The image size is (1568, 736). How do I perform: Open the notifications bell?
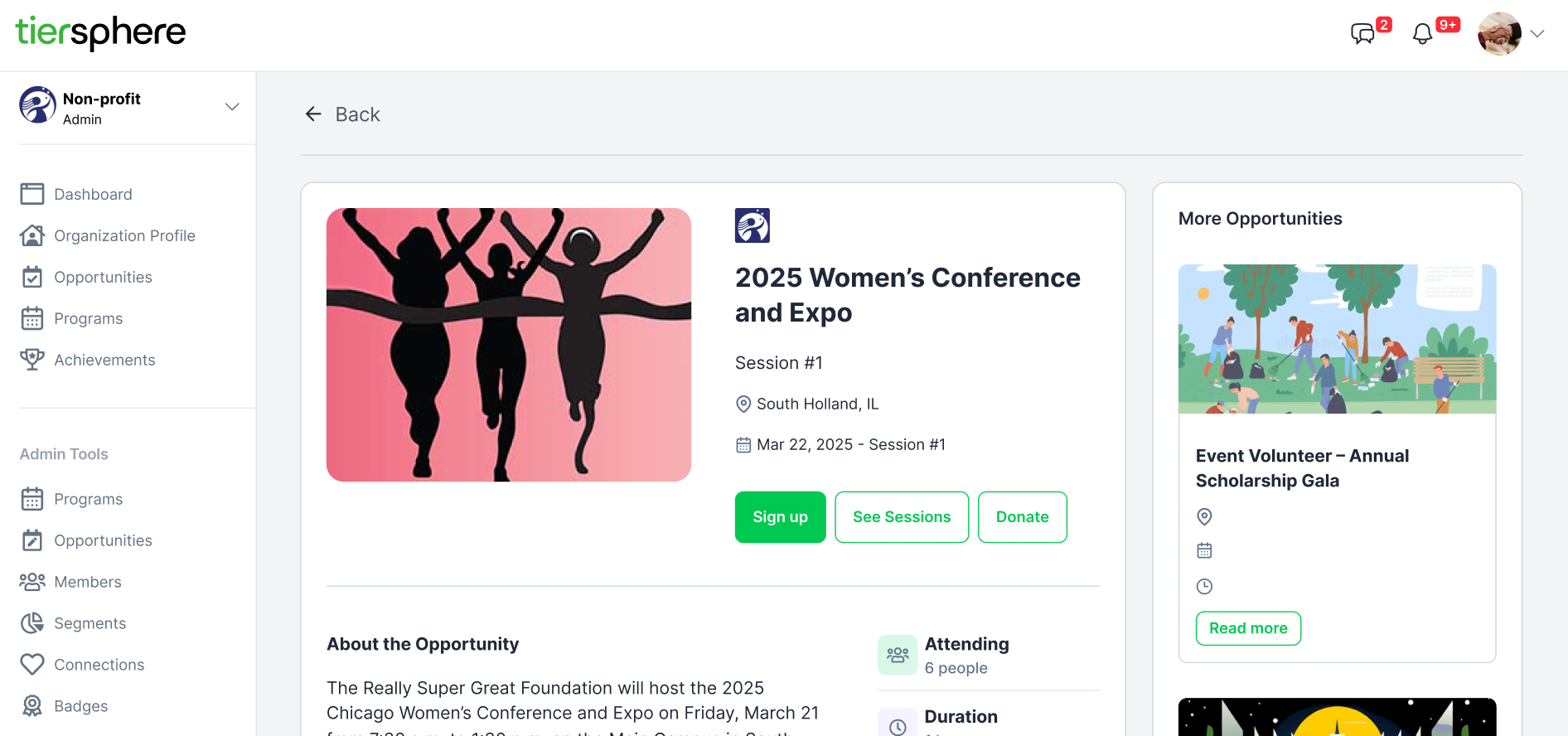click(1422, 34)
